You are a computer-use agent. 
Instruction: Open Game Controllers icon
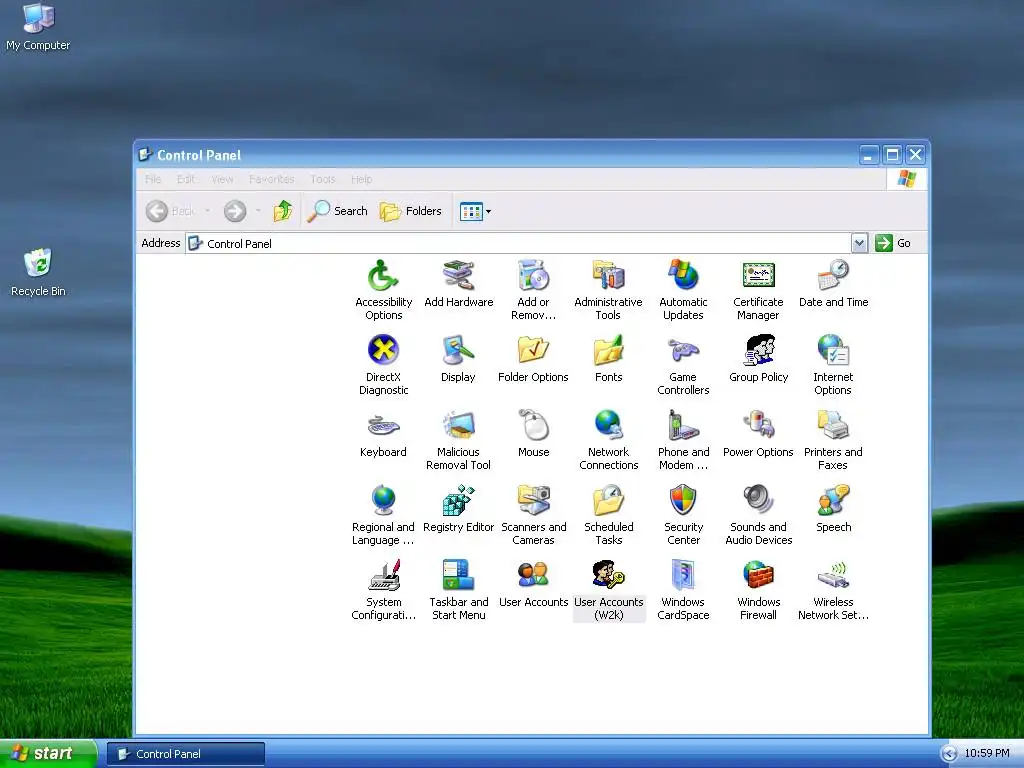(683, 365)
